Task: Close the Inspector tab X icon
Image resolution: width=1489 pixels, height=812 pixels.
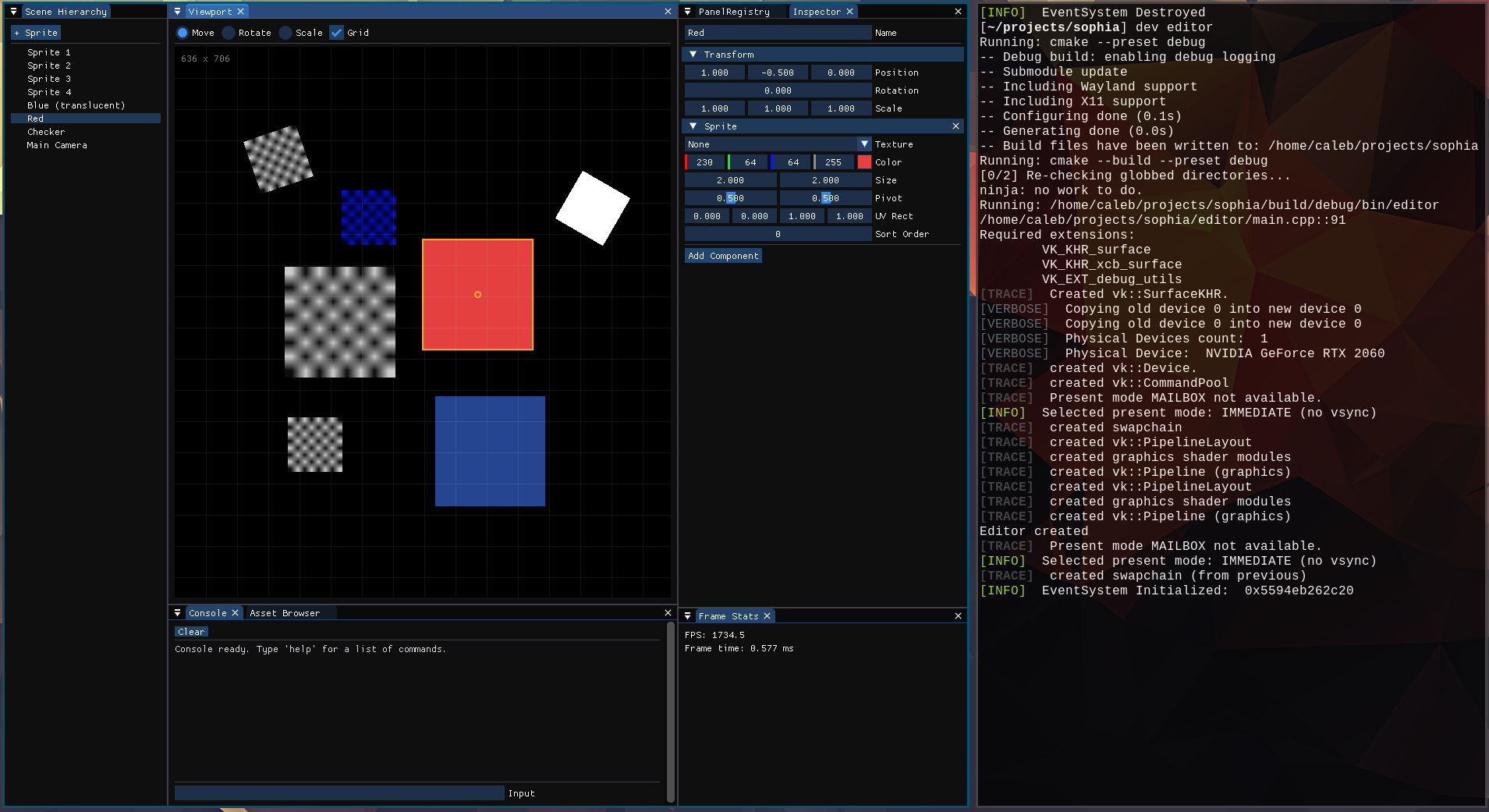Action: coord(850,12)
